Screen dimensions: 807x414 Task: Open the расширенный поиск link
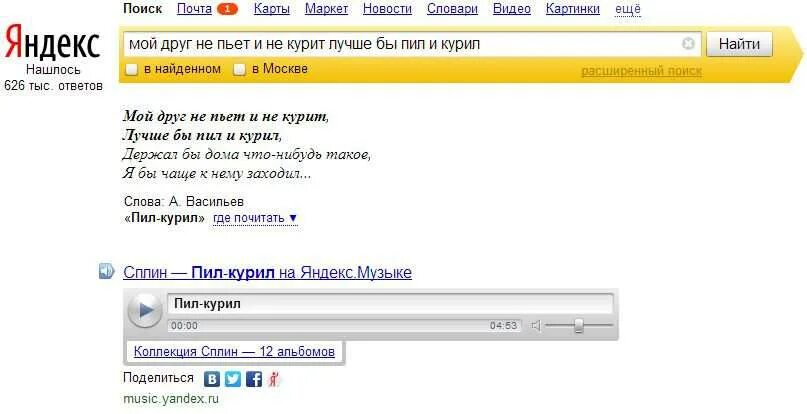[641, 71]
